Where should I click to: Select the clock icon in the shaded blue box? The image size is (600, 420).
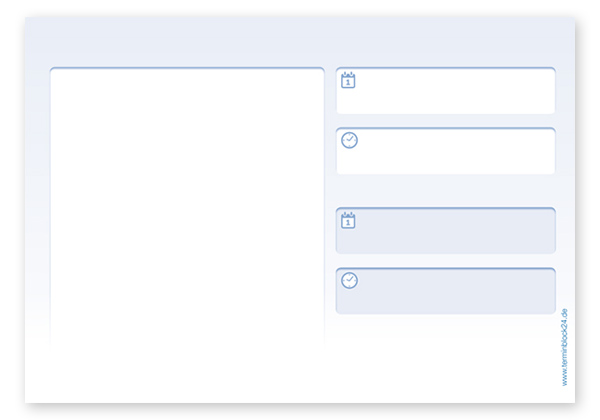pyautogui.click(x=349, y=280)
